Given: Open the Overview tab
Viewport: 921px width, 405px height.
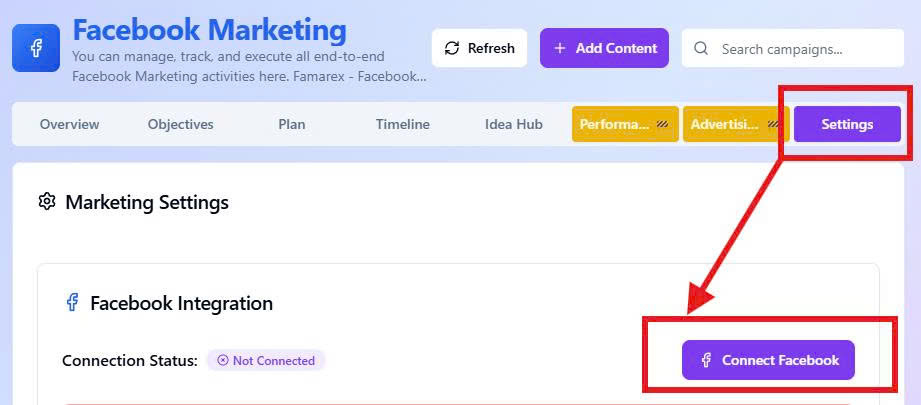Looking at the screenshot, I should (x=69, y=125).
